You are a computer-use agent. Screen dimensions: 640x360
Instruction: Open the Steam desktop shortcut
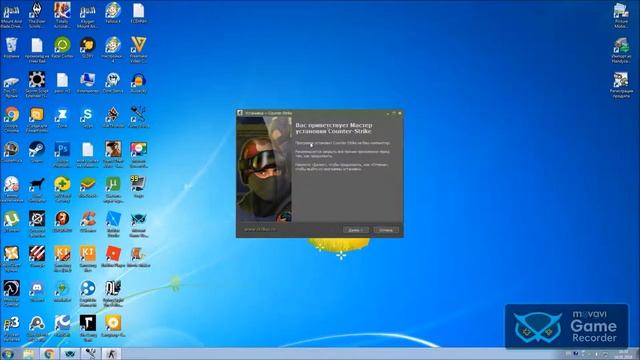pyautogui.click(x=37, y=152)
